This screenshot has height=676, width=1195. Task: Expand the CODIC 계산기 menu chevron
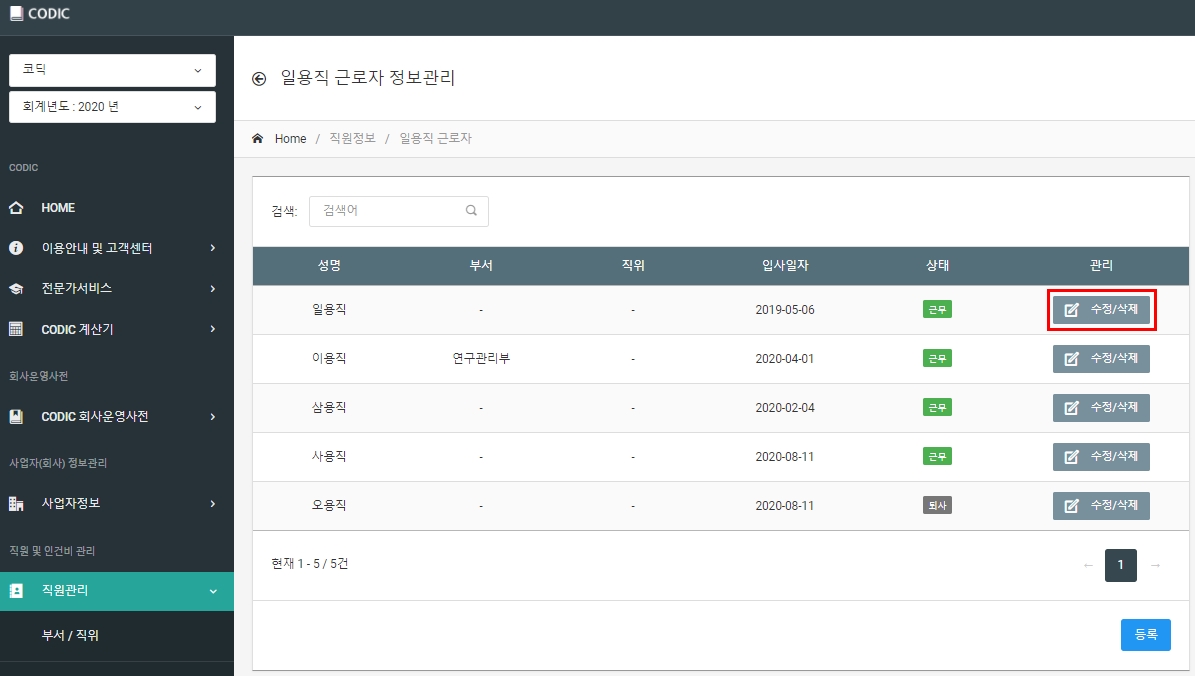[213, 329]
